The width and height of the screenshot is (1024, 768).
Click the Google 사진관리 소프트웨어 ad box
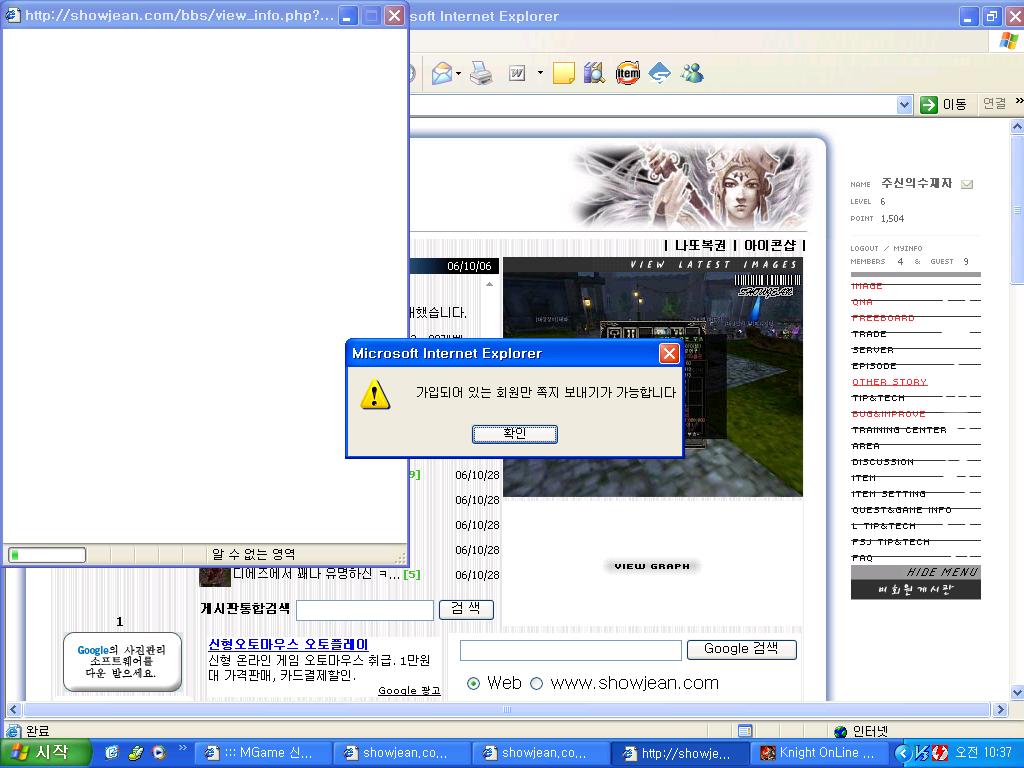point(122,662)
